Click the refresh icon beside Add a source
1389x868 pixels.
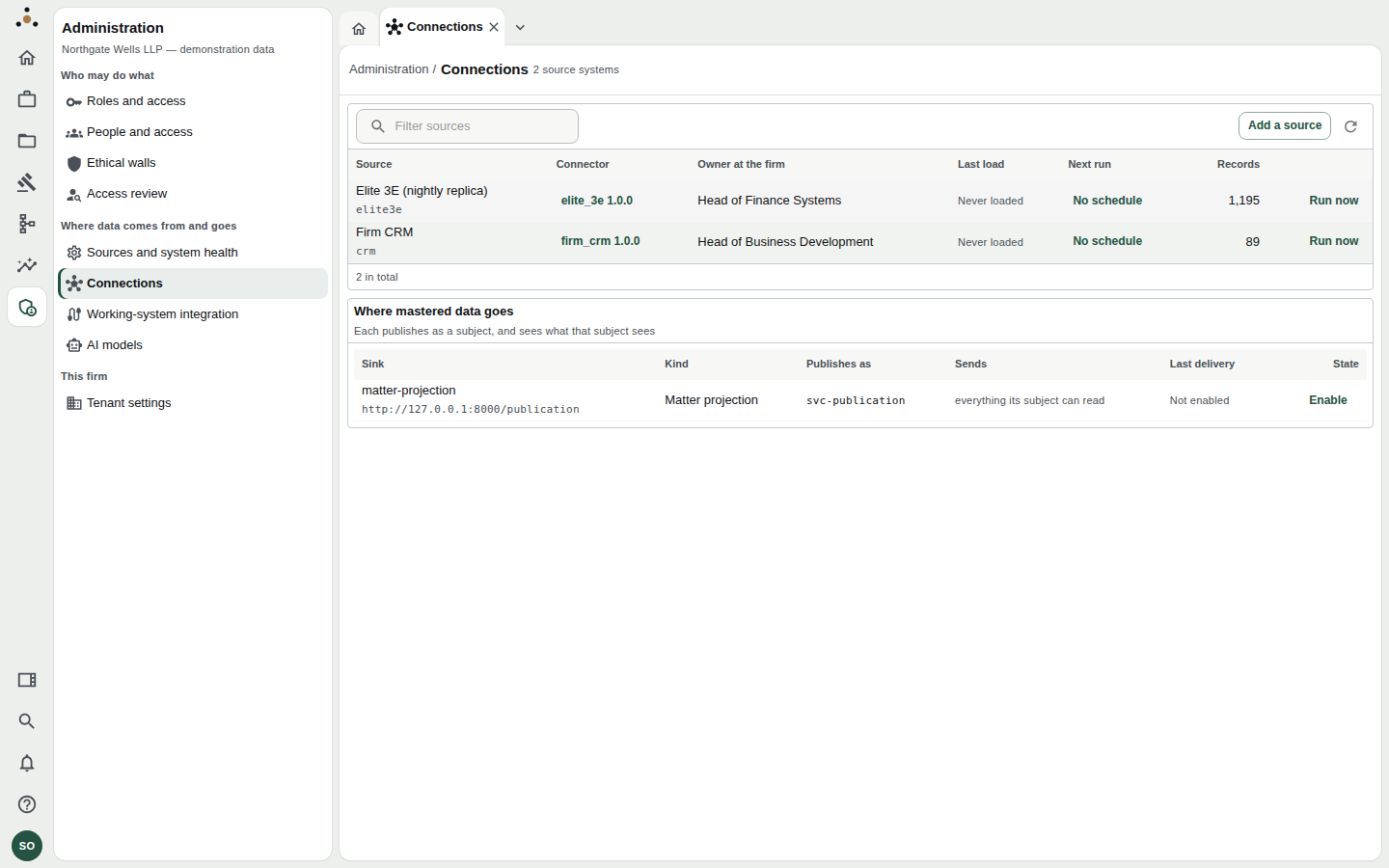click(x=1350, y=126)
